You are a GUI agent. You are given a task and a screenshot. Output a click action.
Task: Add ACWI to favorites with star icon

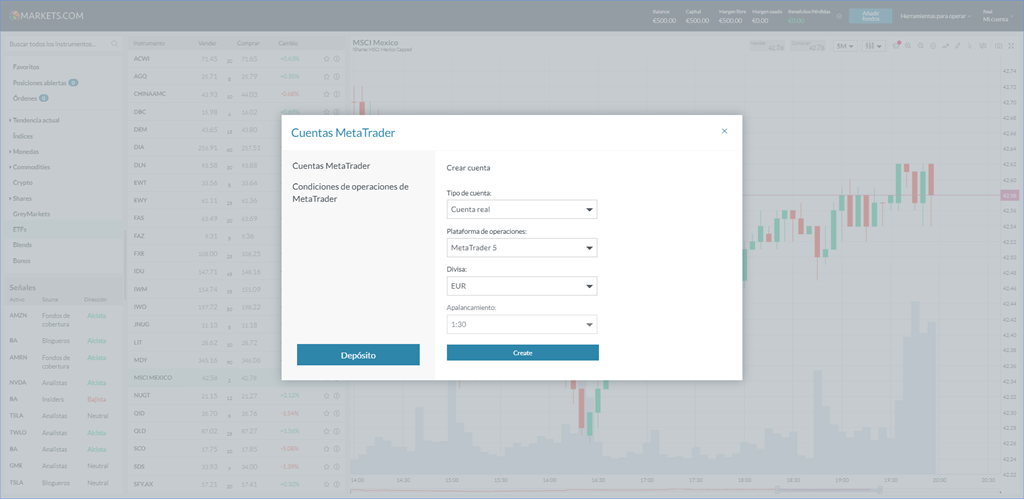click(327, 59)
